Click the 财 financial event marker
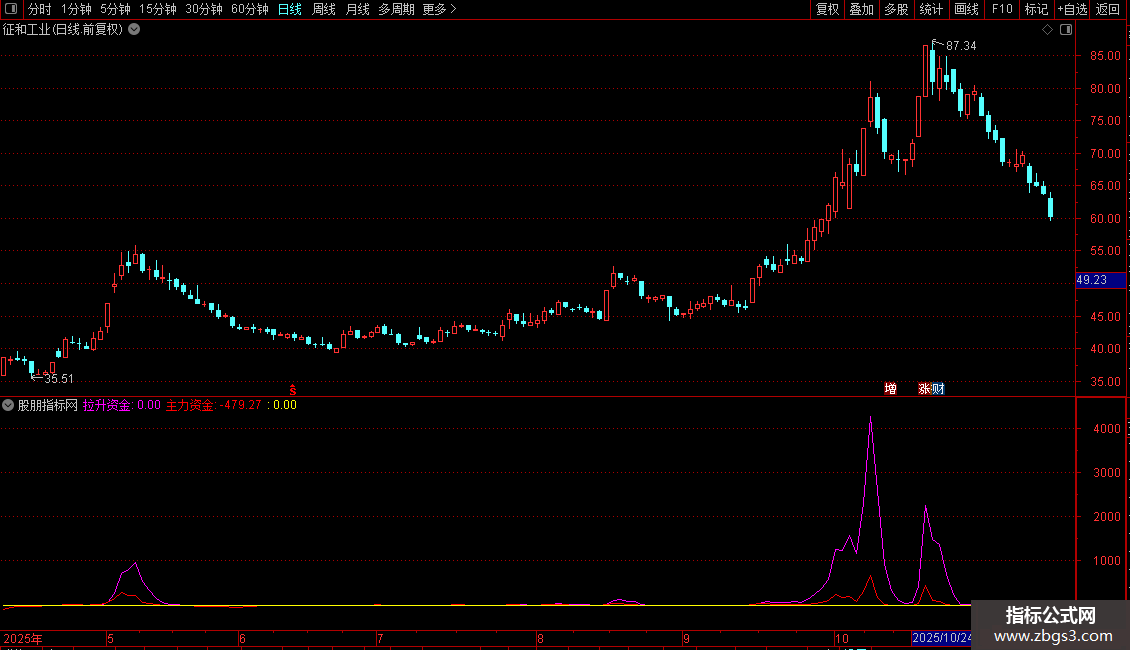The height and width of the screenshot is (650, 1130). click(x=938, y=389)
